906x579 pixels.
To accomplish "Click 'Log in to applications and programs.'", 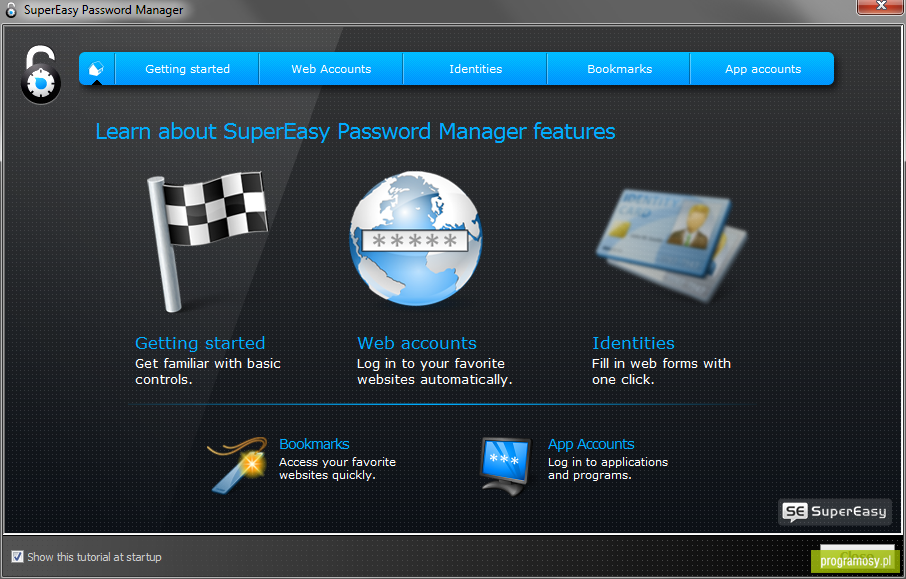I will click(x=608, y=469).
